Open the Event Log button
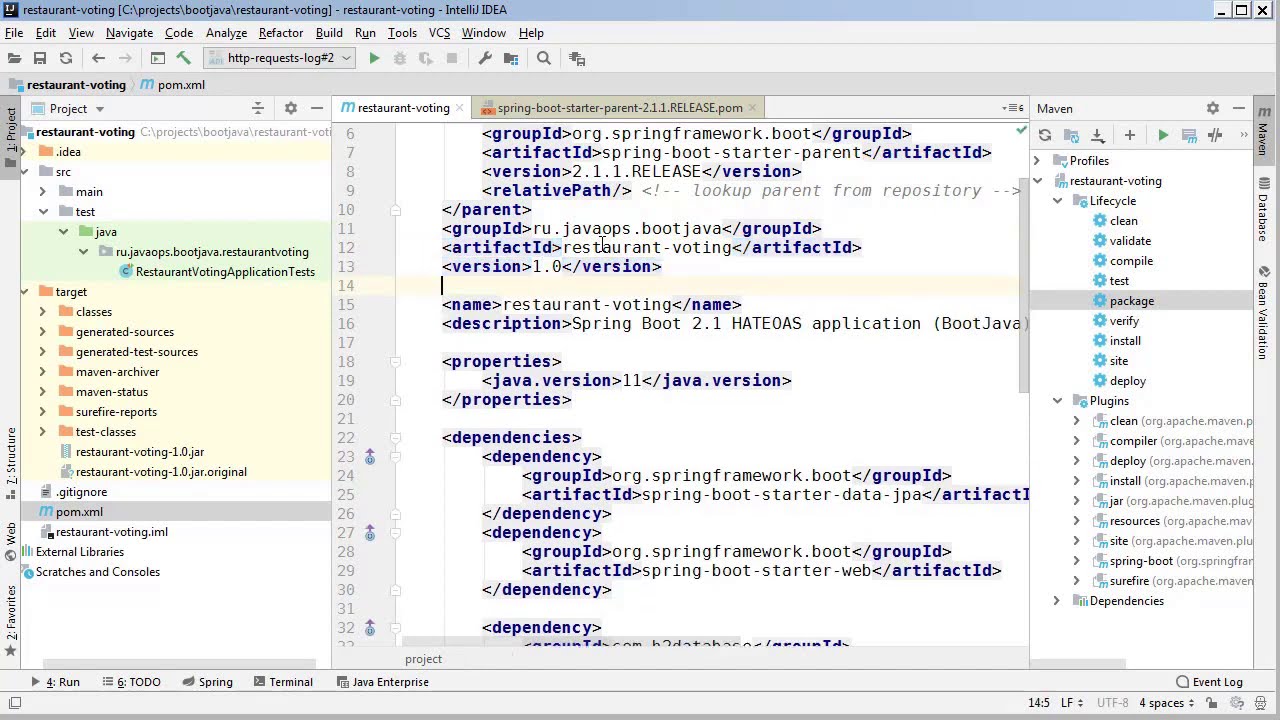The height and width of the screenshot is (720, 1280). (1209, 682)
